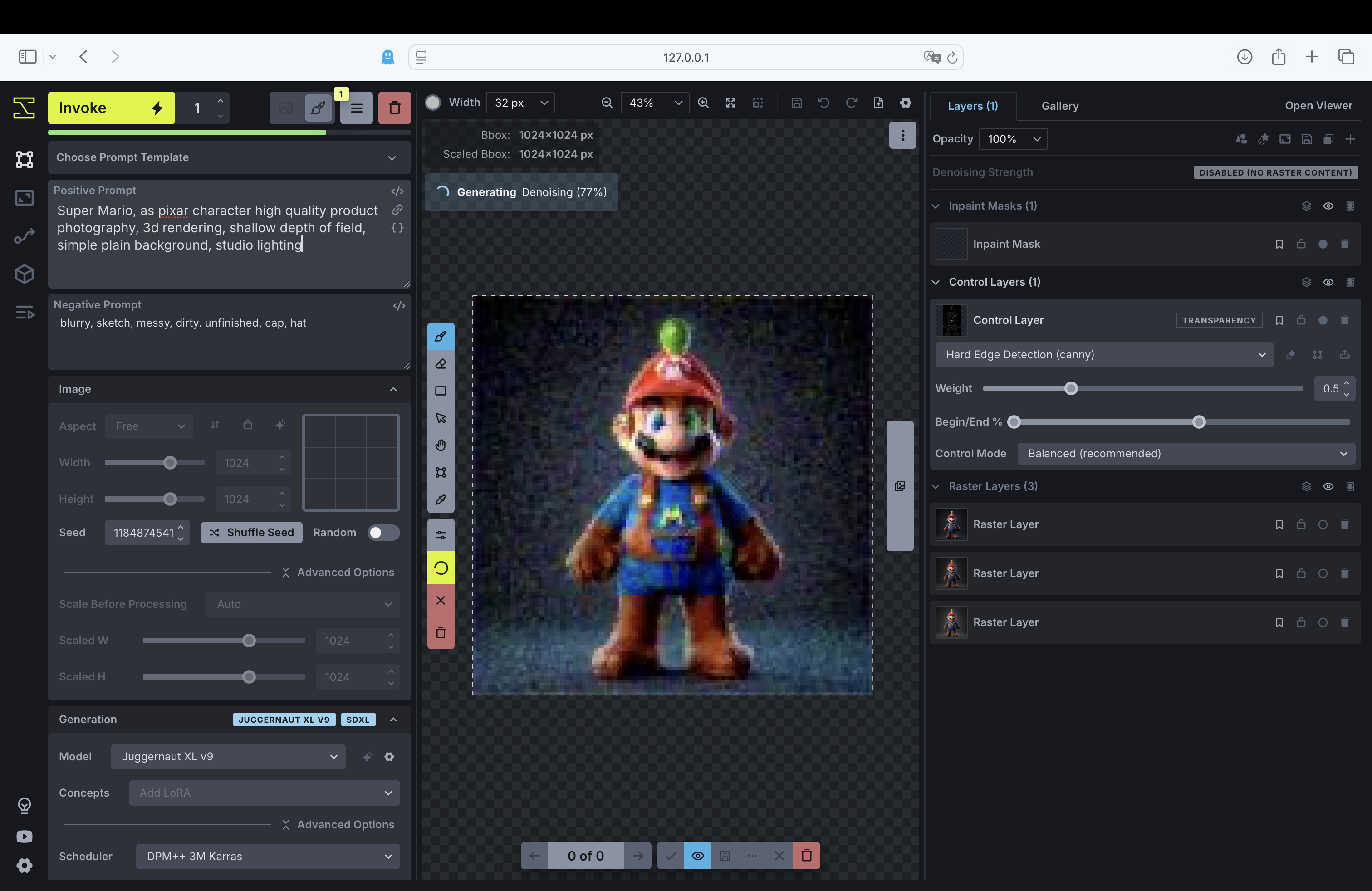Click Open Viewer
This screenshot has height=891, width=1372.
pos(1318,105)
